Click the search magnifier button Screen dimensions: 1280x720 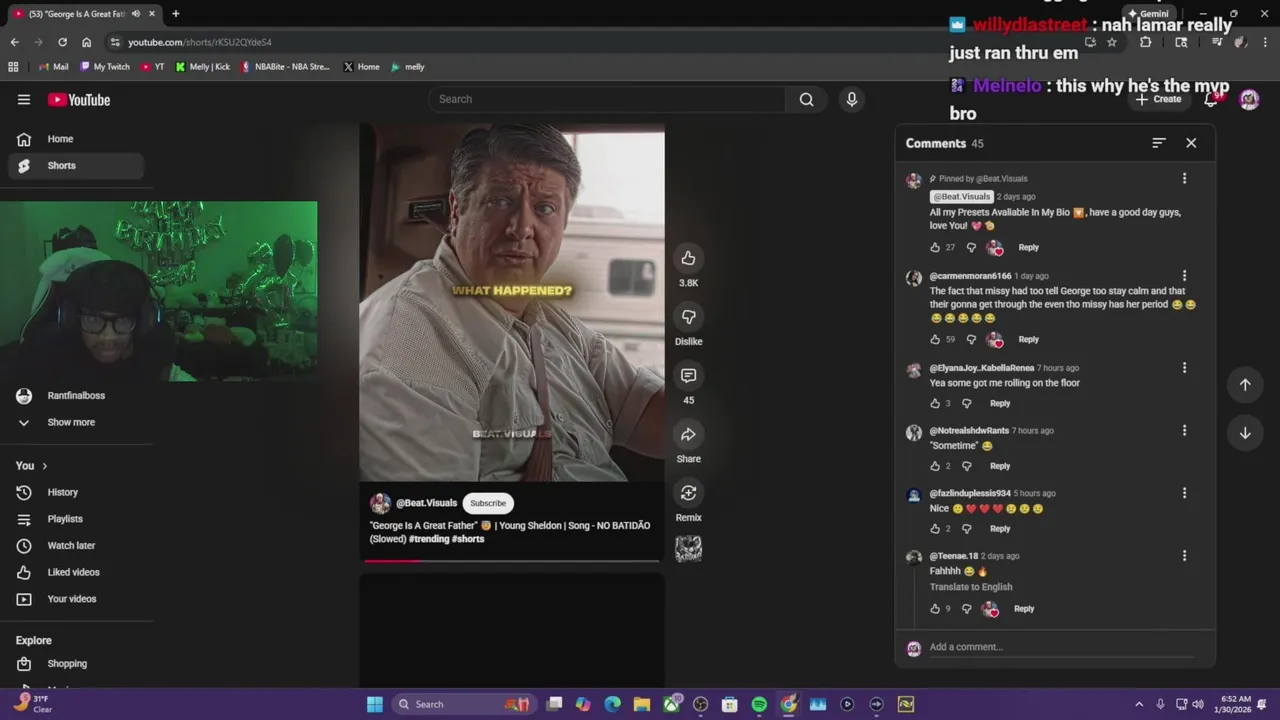pyautogui.click(x=806, y=99)
